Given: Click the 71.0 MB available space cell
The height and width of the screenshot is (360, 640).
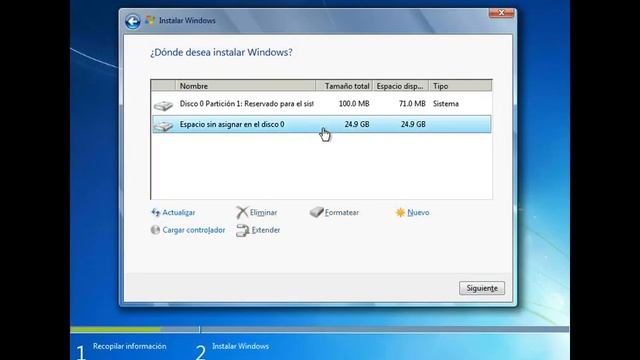Looking at the screenshot, I should tap(412, 104).
